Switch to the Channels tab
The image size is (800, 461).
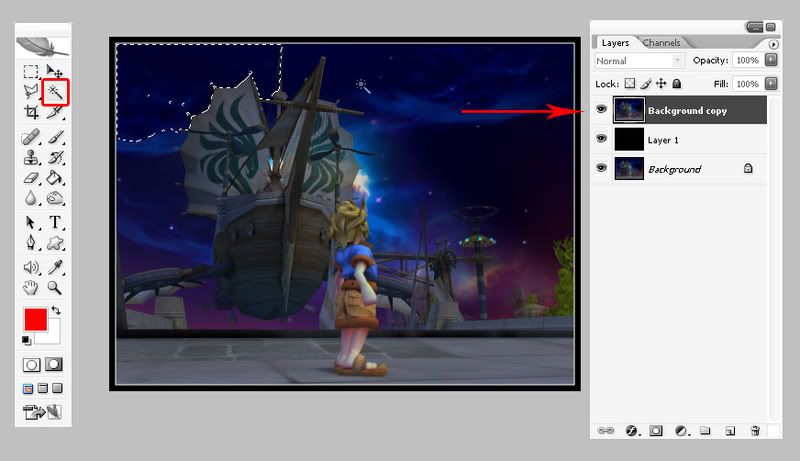(x=662, y=43)
